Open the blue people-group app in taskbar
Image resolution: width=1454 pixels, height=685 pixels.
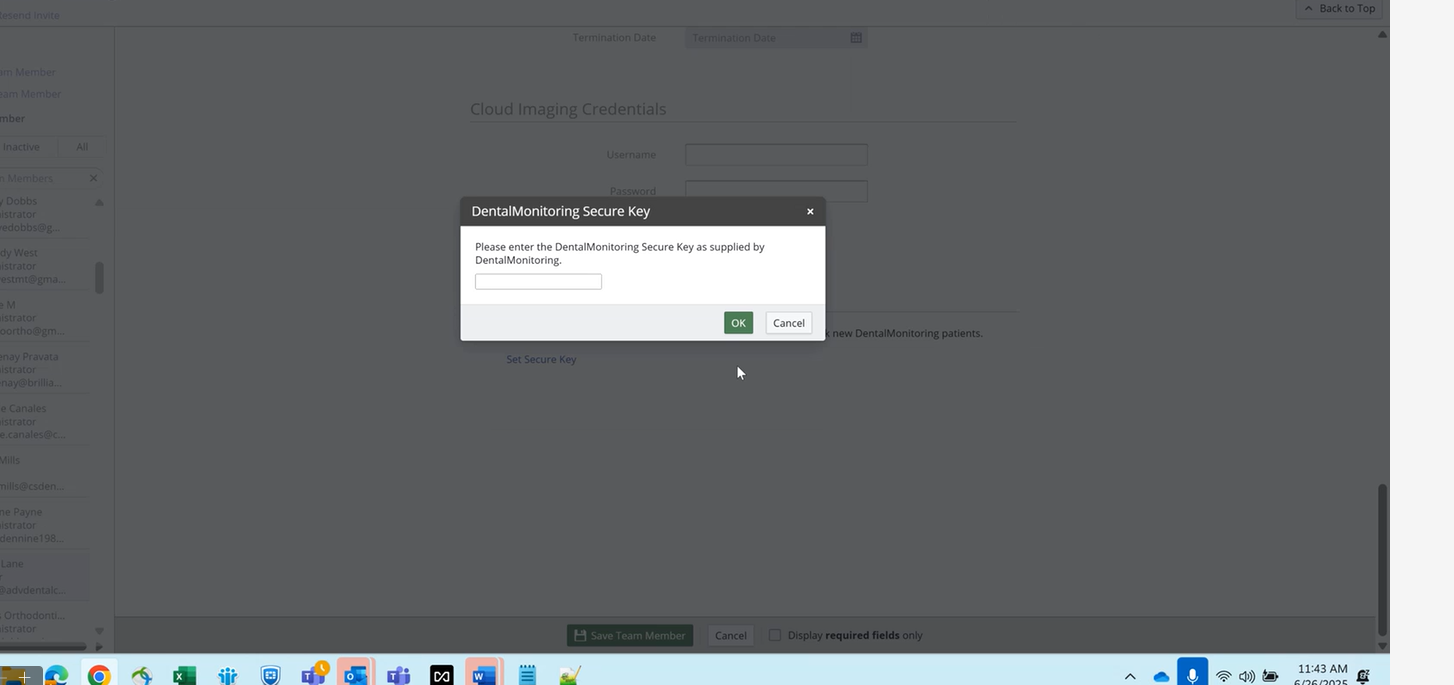[x=227, y=676]
